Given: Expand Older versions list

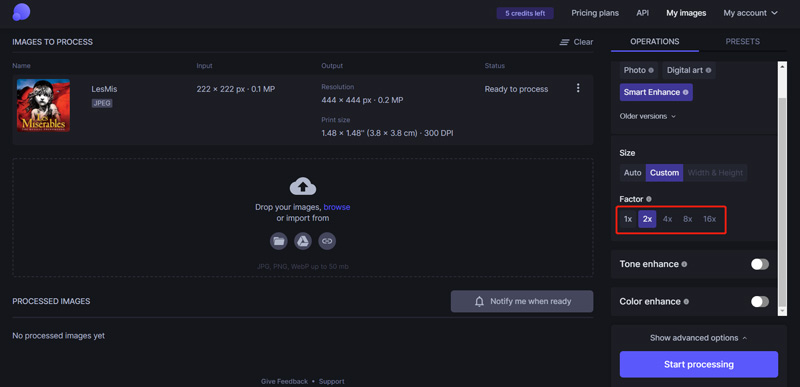Looking at the screenshot, I should [x=647, y=116].
